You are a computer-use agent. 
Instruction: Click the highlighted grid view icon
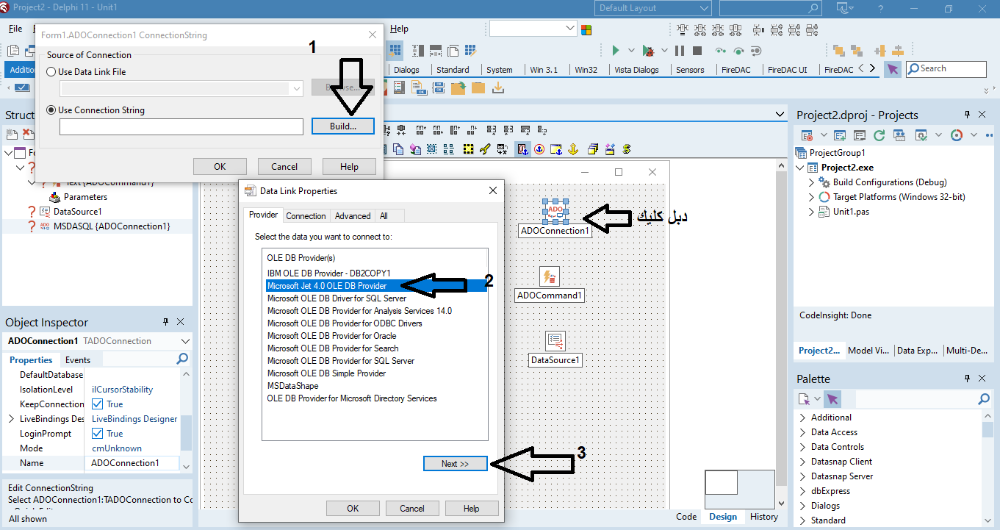pyautogui.click(x=395, y=50)
